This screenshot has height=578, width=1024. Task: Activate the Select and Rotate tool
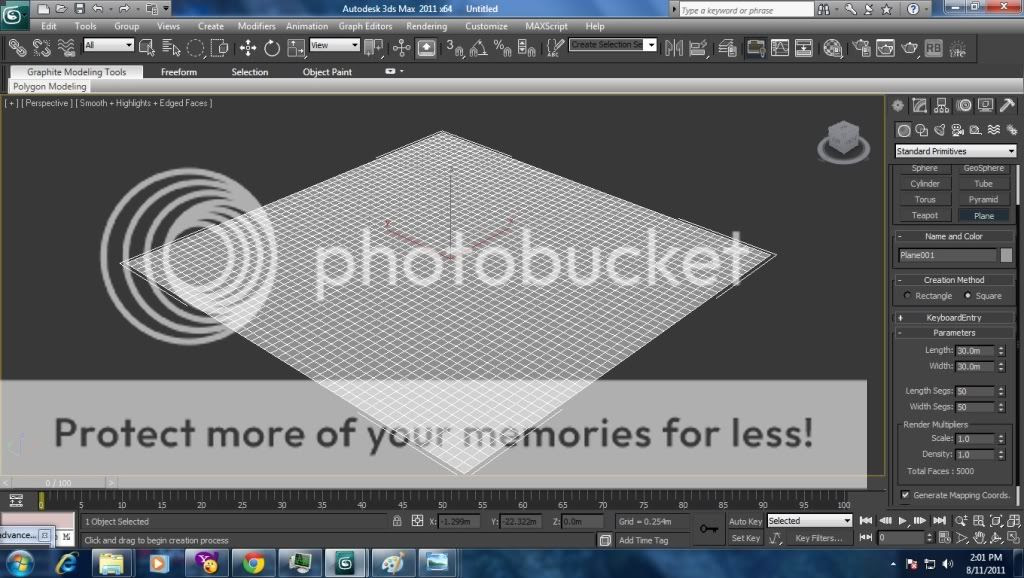[x=272, y=48]
